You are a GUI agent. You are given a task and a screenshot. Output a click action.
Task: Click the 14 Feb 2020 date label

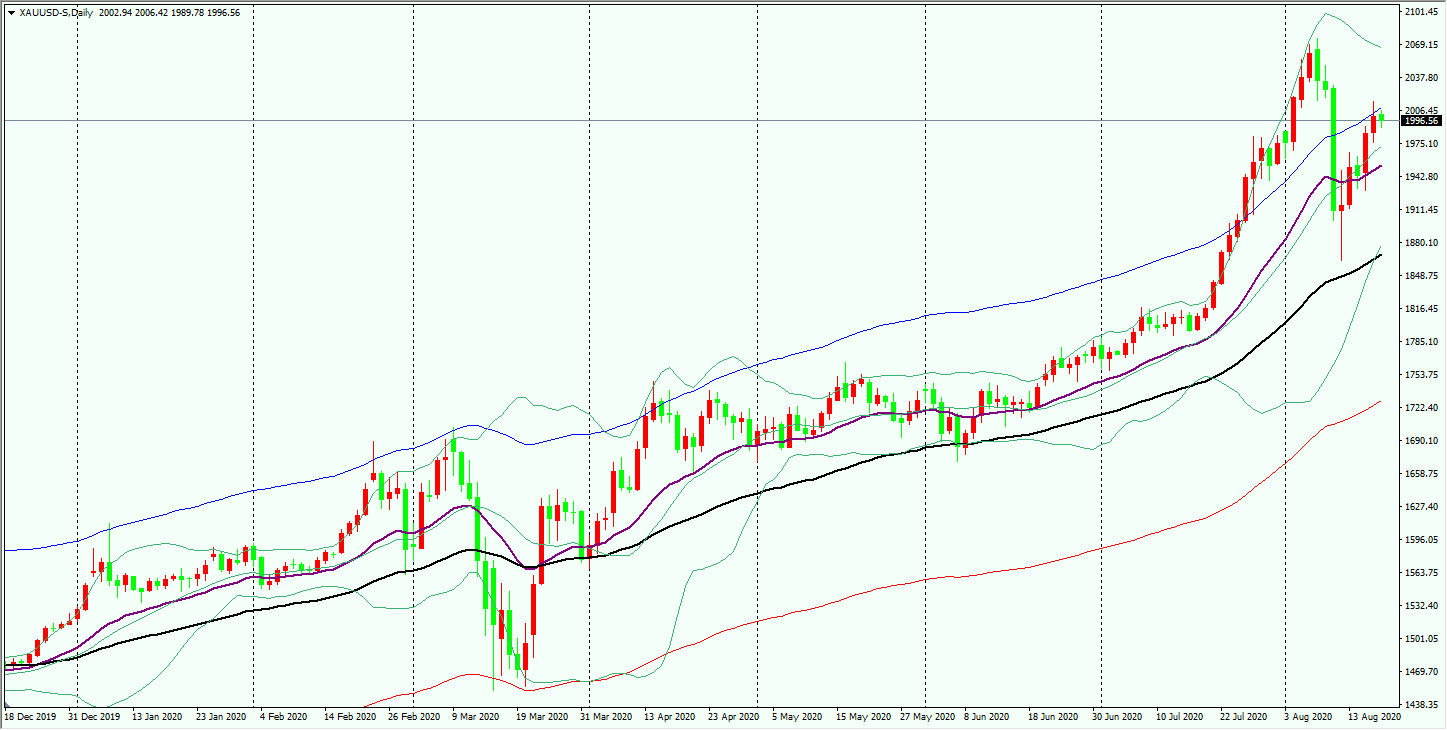coord(350,718)
